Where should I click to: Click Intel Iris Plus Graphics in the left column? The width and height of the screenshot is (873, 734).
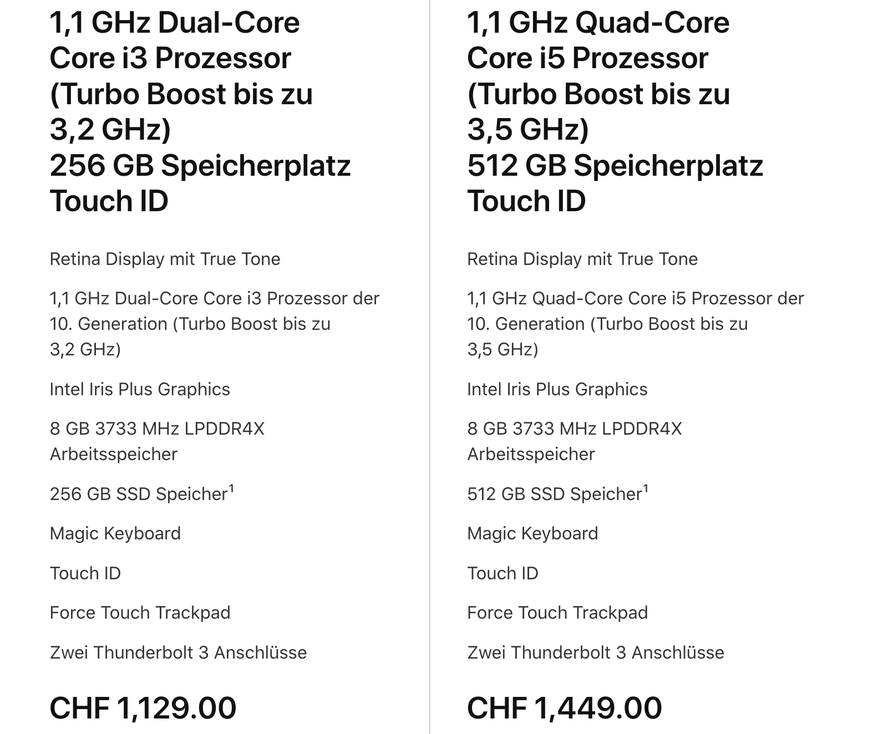click(140, 389)
